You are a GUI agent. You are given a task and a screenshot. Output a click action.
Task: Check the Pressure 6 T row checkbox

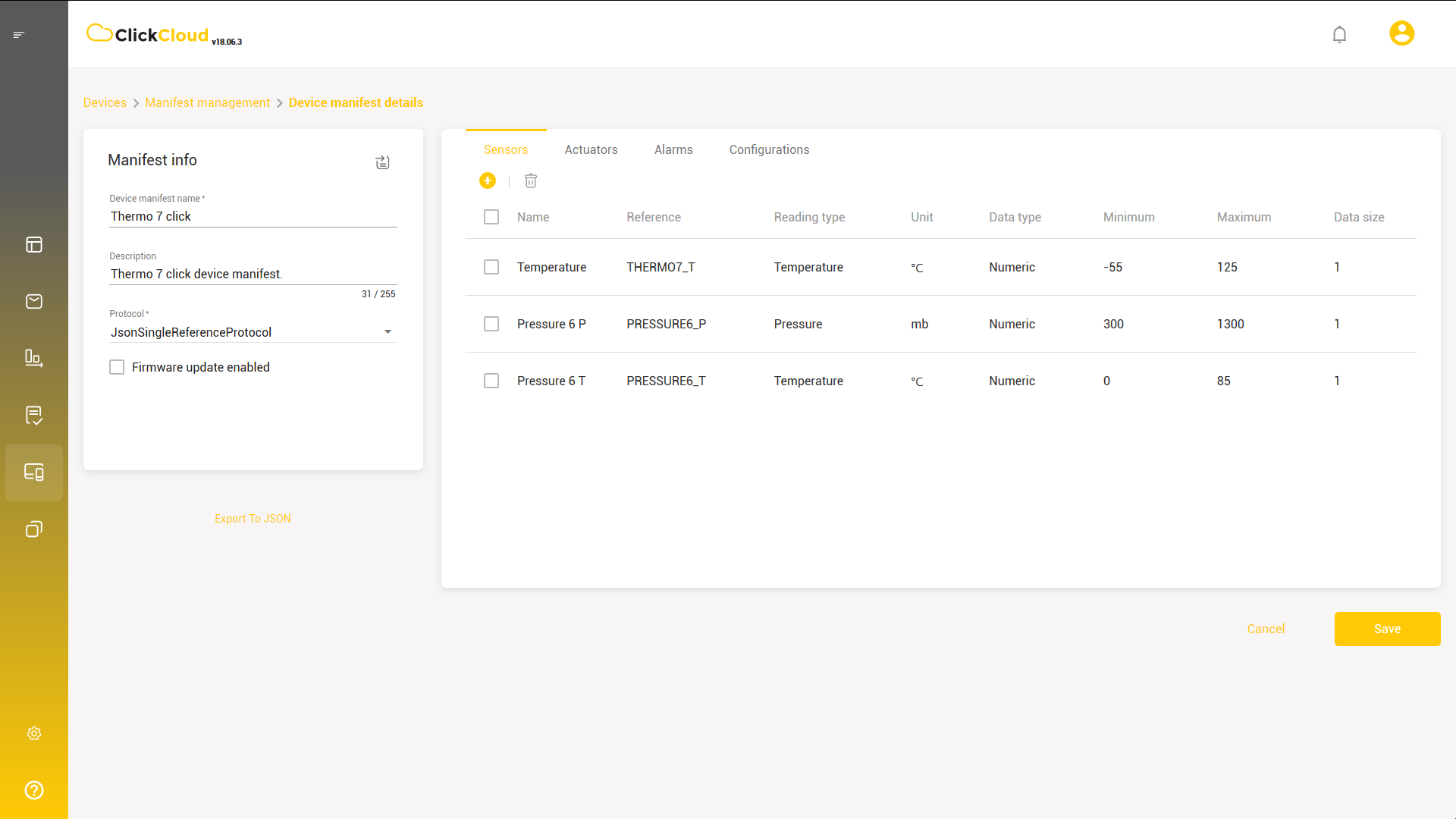(x=491, y=381)
